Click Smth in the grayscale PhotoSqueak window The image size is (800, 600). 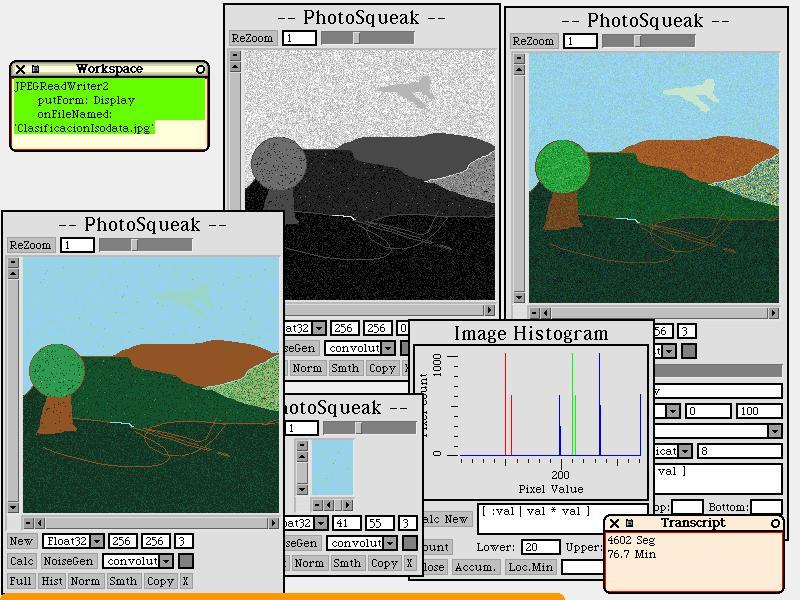[x=345, y=368]
